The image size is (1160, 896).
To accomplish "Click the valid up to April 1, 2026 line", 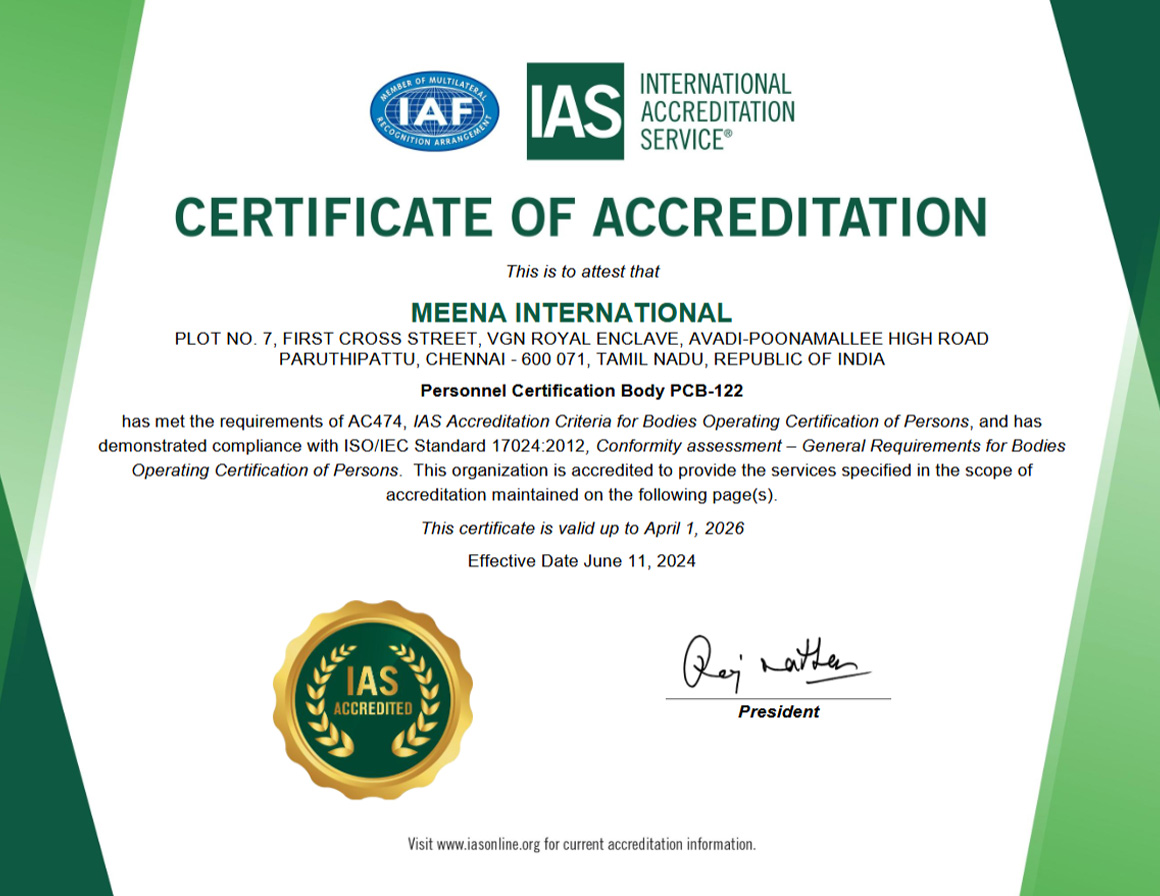I will tap(582, 528).
